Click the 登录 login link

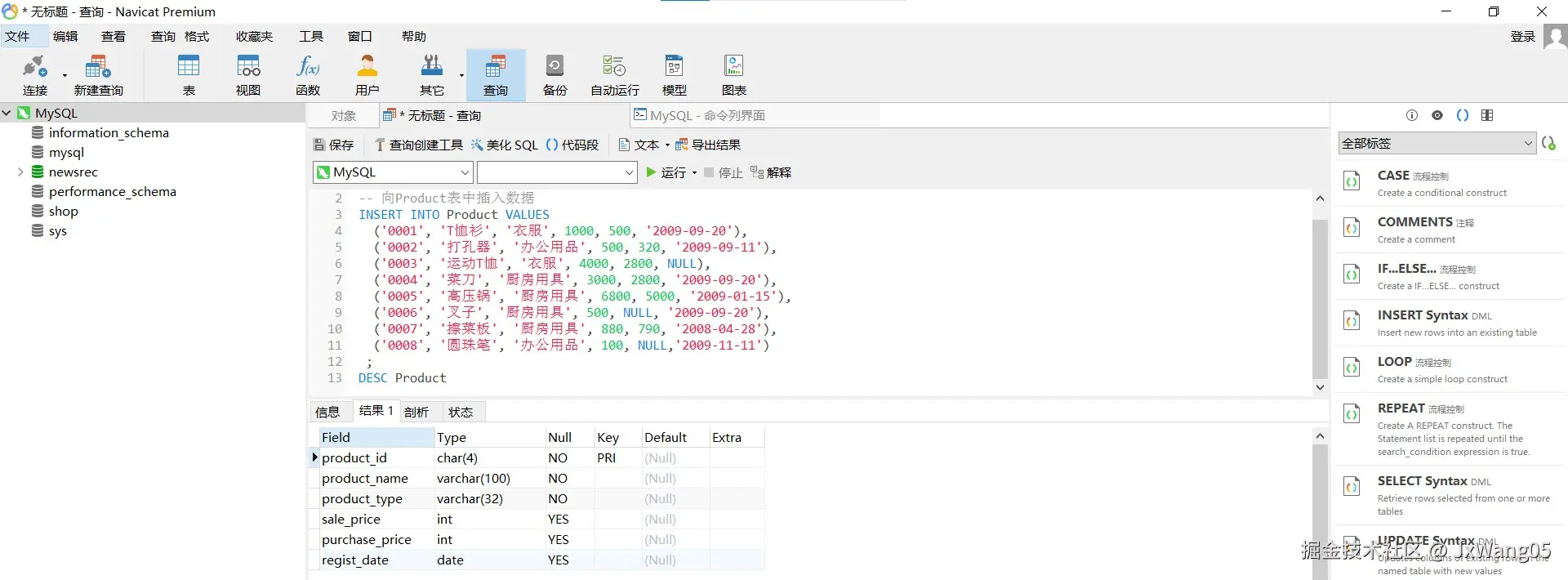tap(1523, 37)
